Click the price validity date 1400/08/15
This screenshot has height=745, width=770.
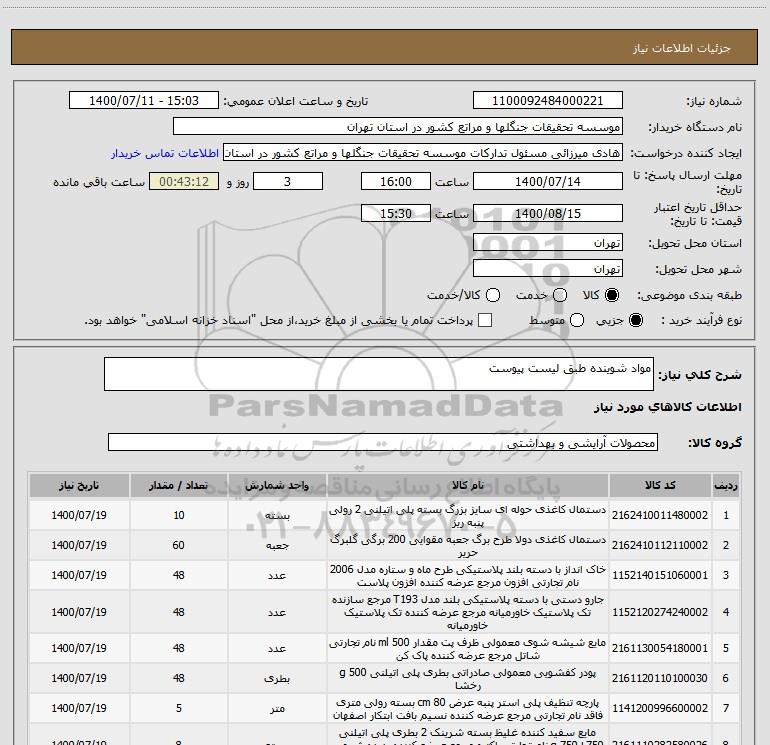pos(548,213)
